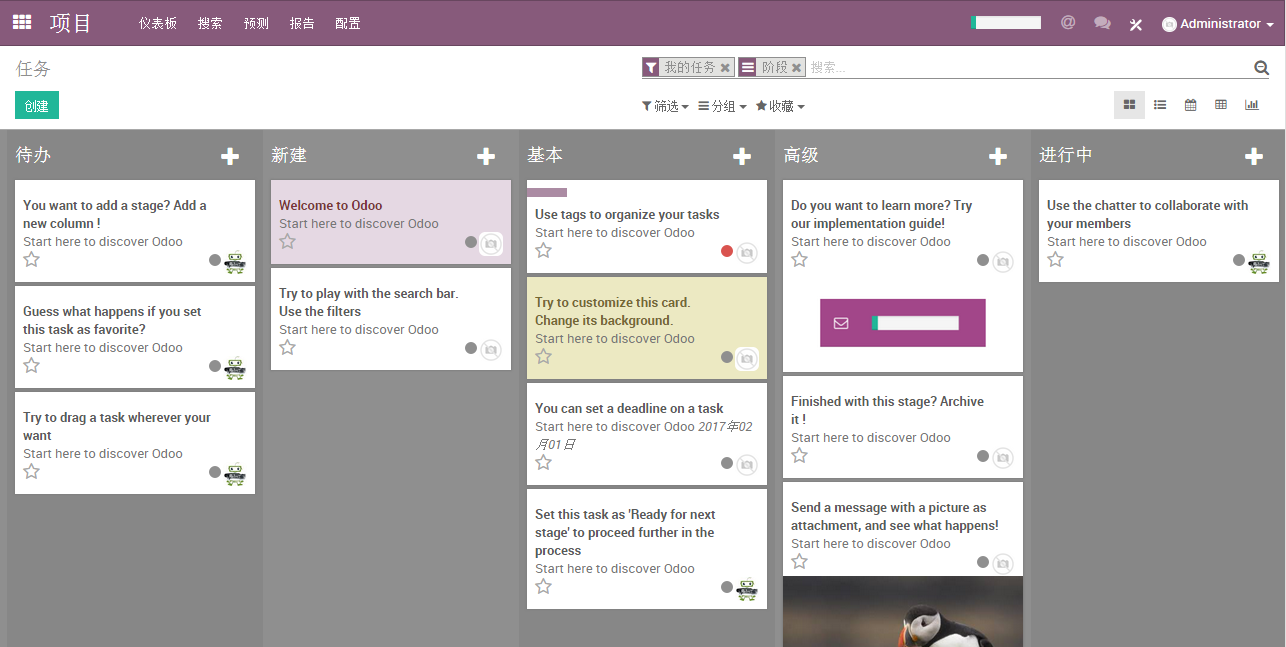Star the 'Guess what happens' favorite task

click(x=31, y=366)
